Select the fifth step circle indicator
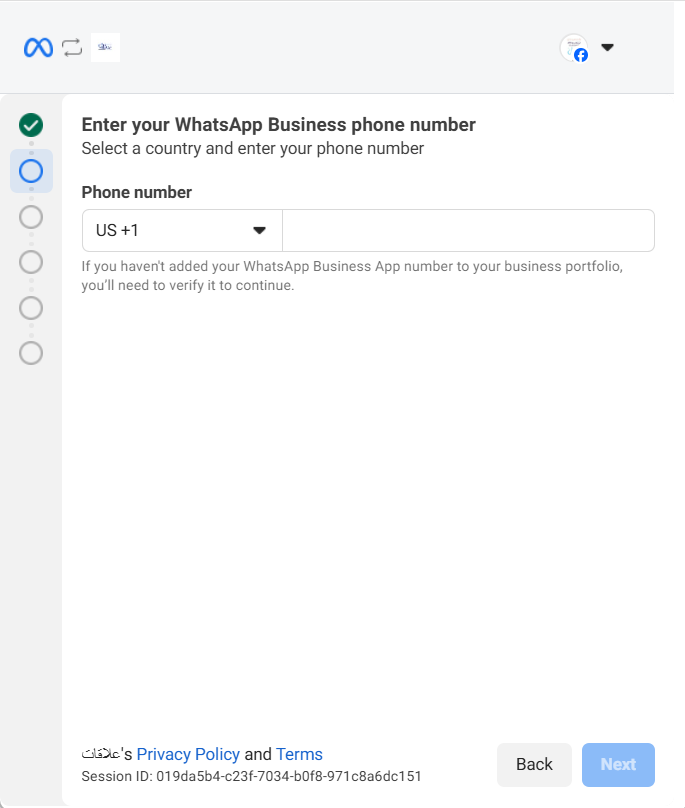Image resolution: width=685 pixels, height=808 pixels. pyautogui.click(x=31, y=307)
